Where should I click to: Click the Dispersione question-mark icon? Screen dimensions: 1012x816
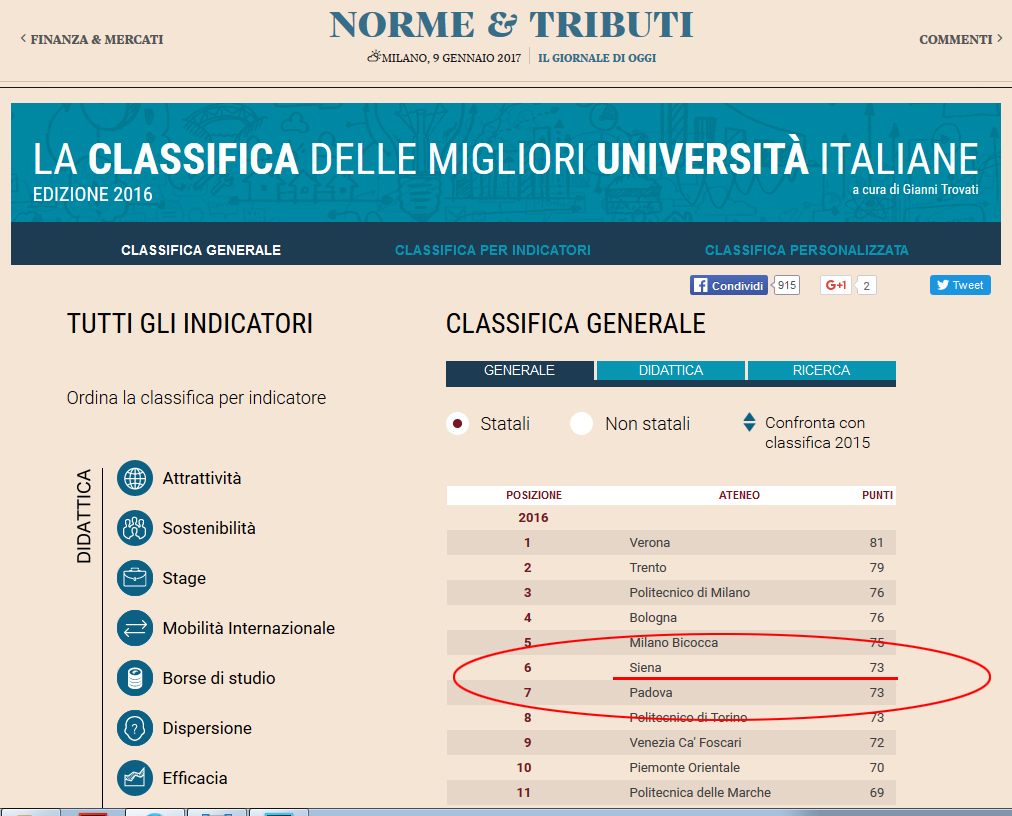click(x=135, y=728)
